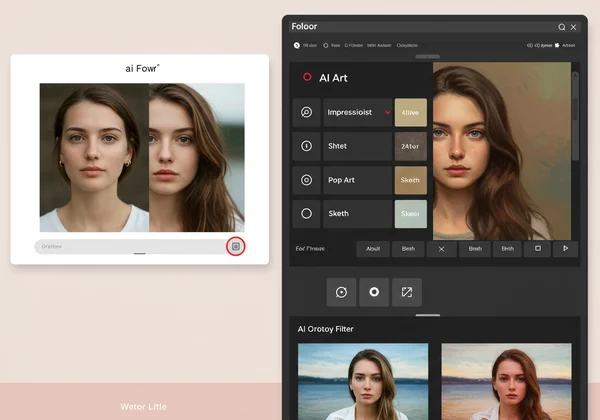Pick the pale green 'Skeer' swatch

[411, 213]
